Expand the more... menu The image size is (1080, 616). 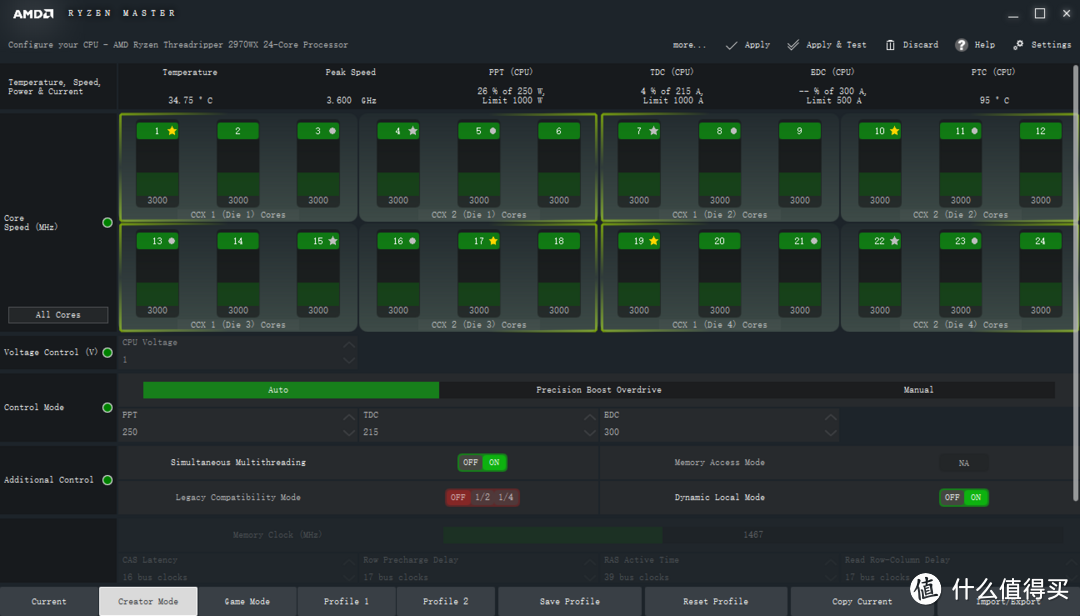689,45
